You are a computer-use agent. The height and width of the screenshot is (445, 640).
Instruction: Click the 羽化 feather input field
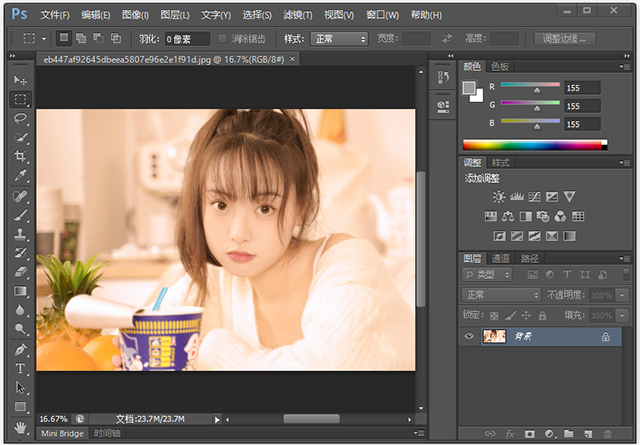tap(187, 39)
